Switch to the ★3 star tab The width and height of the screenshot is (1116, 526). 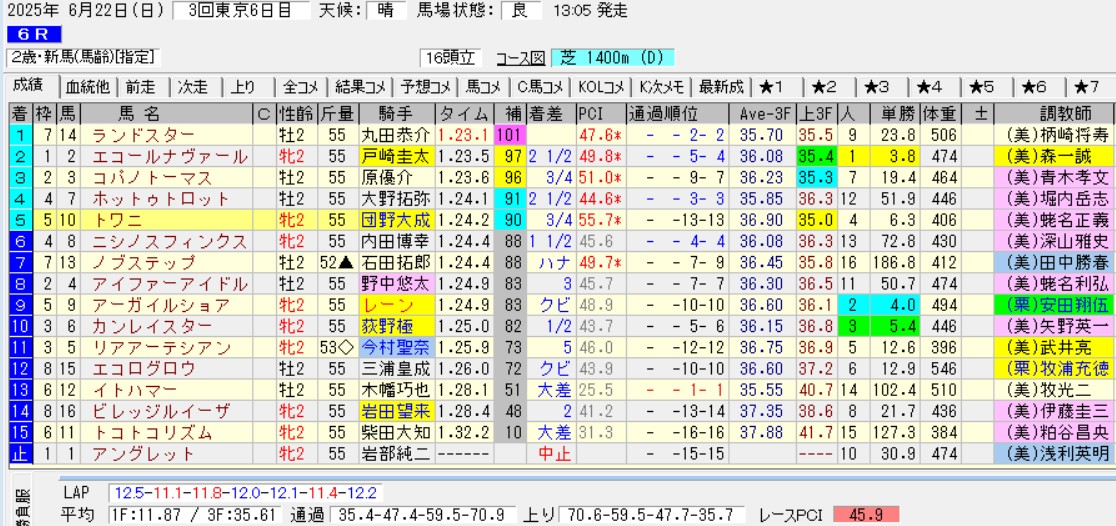(x=883, y=86)
